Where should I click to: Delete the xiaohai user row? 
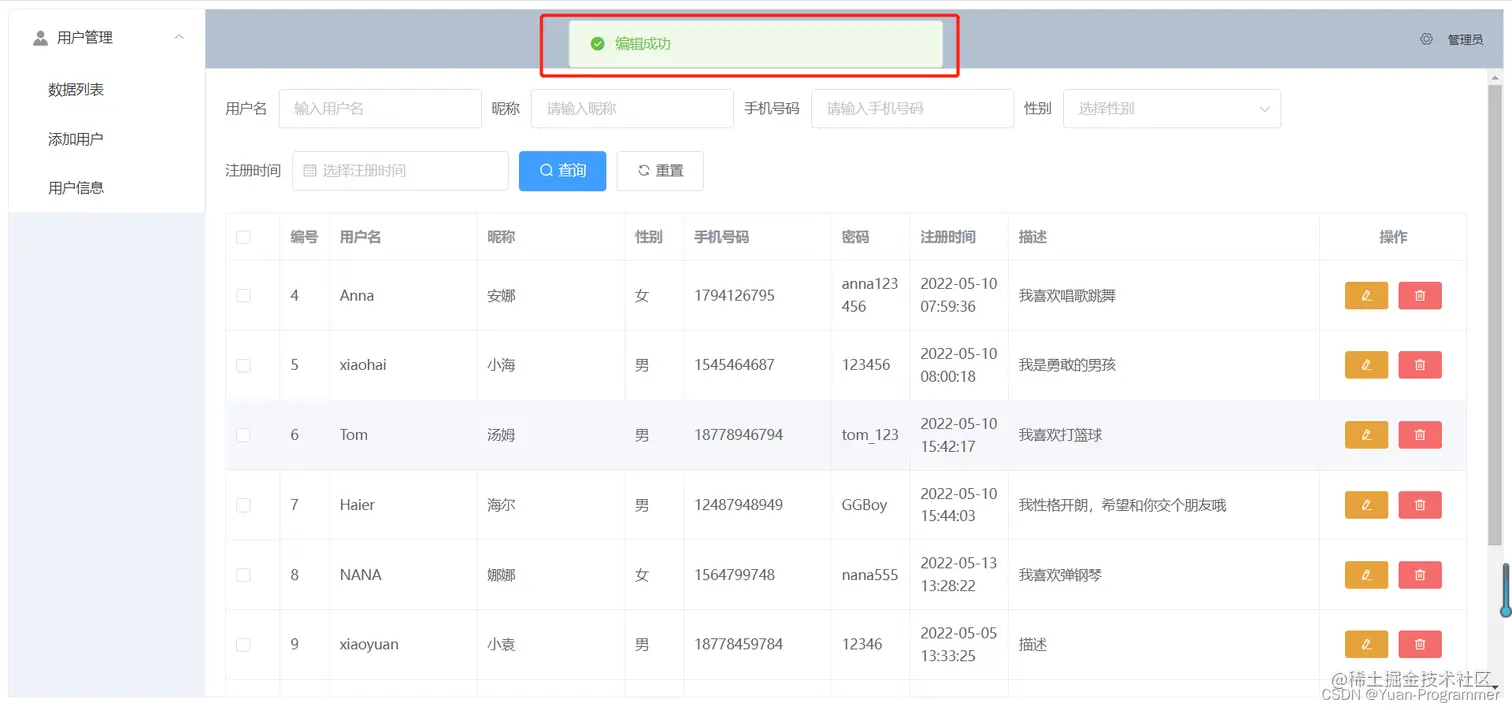pyautogui.click(x=1420, y=365)
